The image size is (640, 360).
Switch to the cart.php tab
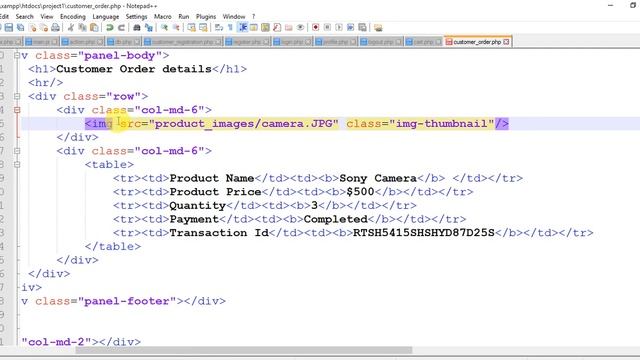(x=424, y=42)
